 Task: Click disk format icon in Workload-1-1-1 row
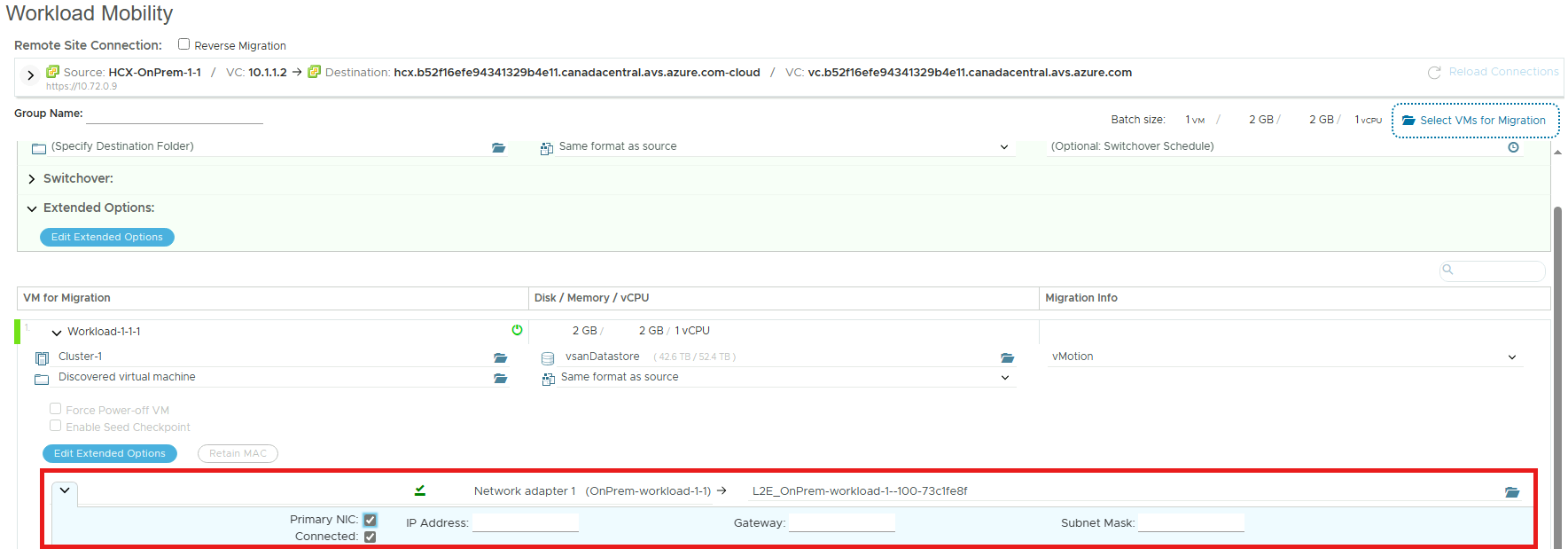(x=549, y=379)
